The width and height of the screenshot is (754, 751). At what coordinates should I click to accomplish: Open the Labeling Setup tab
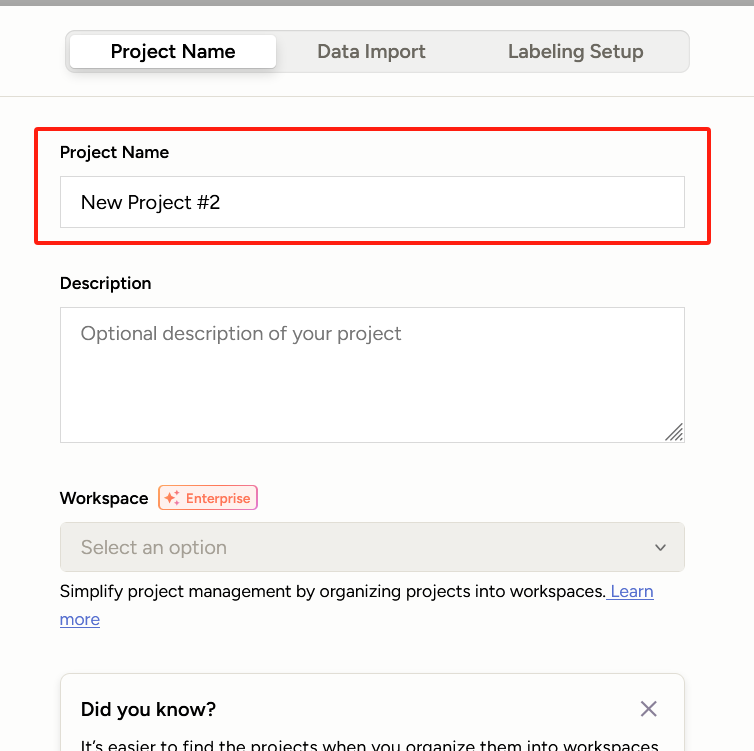coord(575,52)
